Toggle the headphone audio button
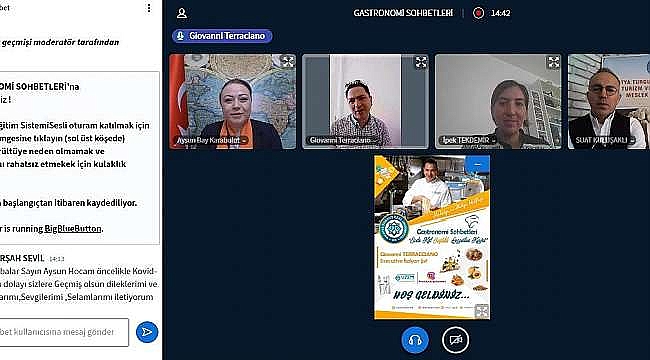Viewport: 650px width, 360px height. 415,340
